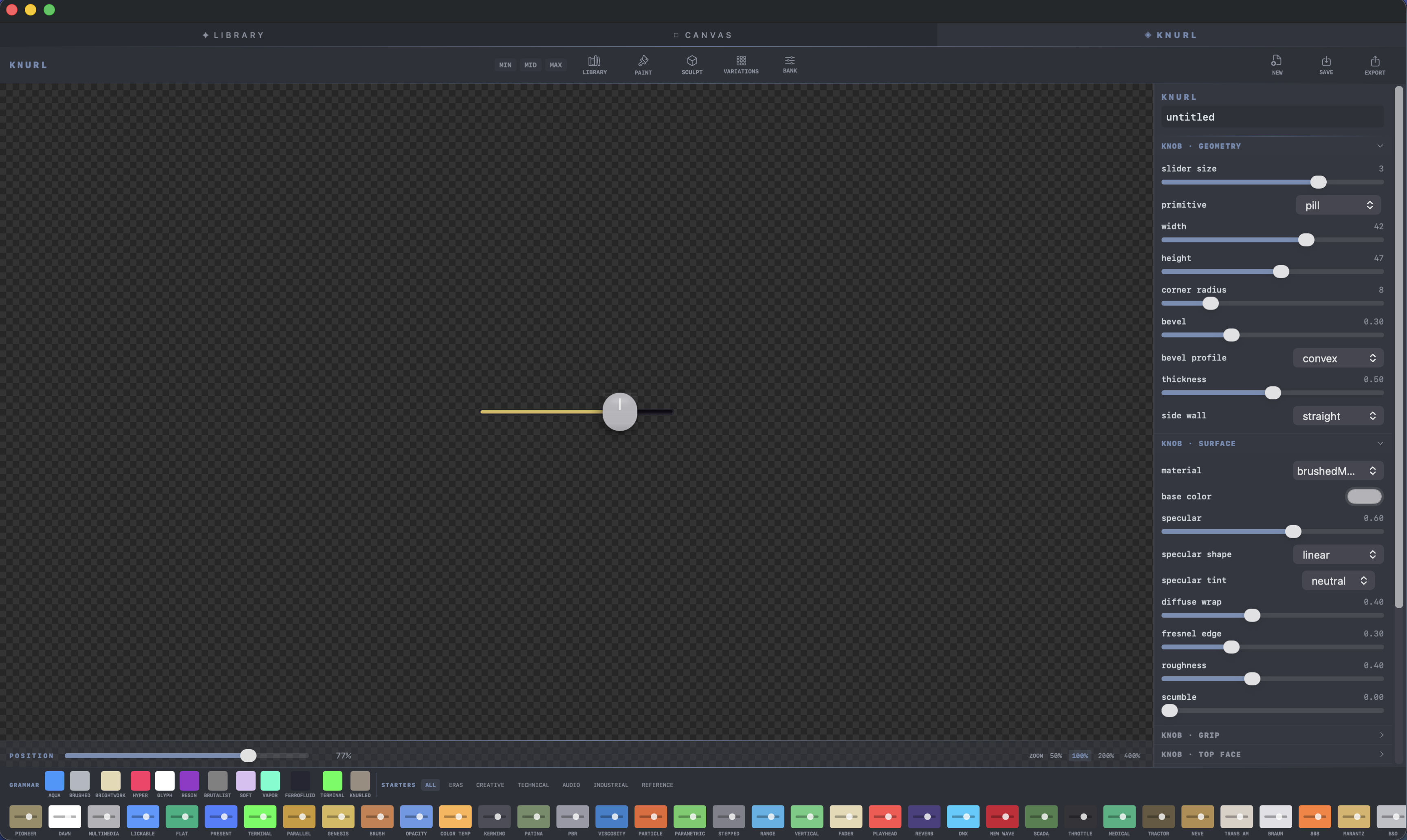The height and width of the screenshot is (840, 1407).
Task: Save the current knob design
Action: click(x=1327, y=64)
